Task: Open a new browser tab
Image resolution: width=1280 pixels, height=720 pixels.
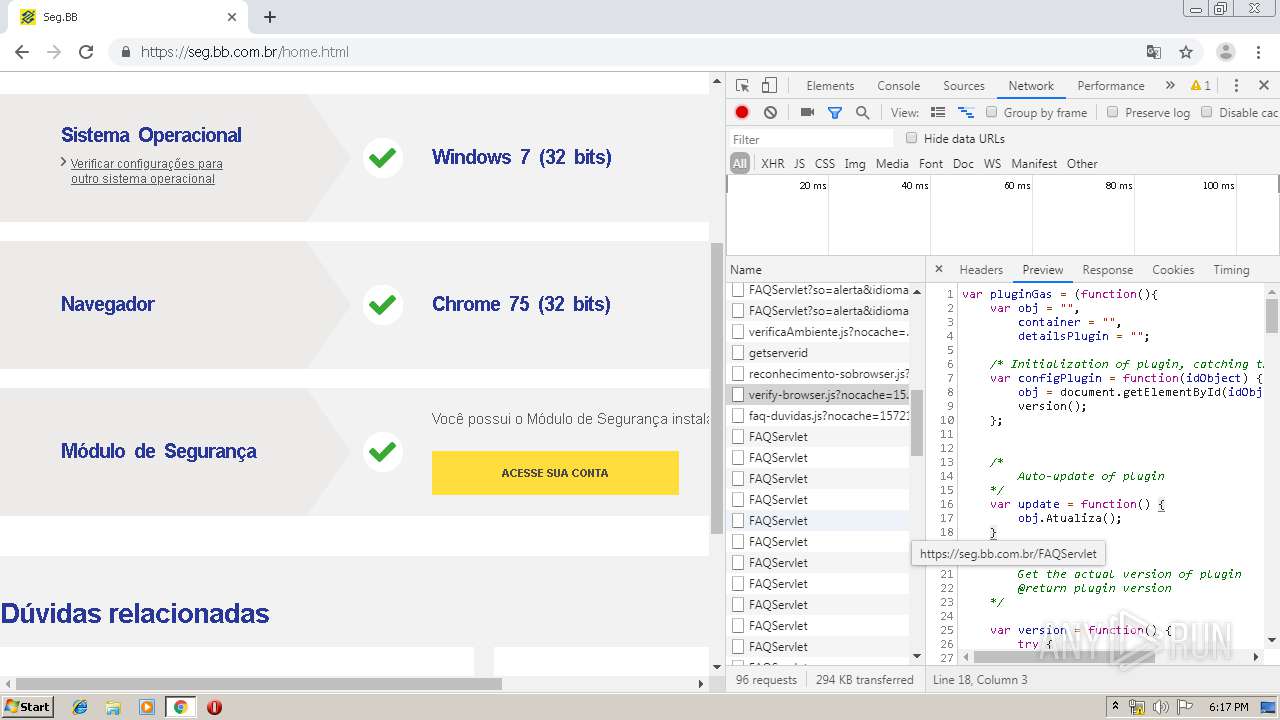Action: coord(270,17)
